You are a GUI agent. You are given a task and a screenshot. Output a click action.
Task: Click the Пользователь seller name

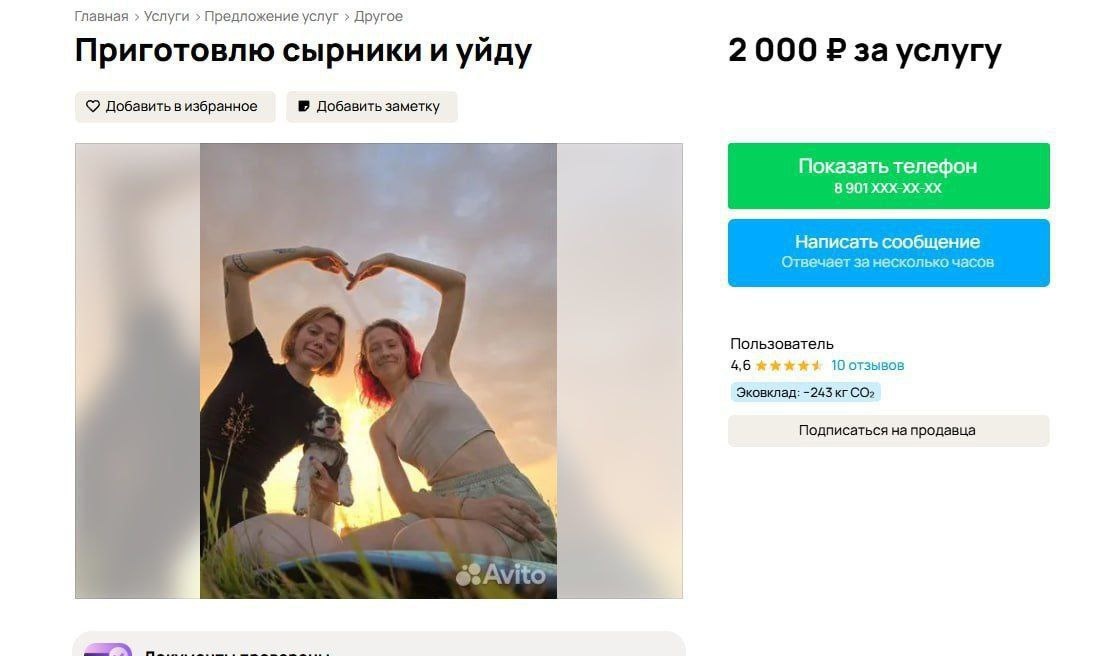[x=781, y=343]
